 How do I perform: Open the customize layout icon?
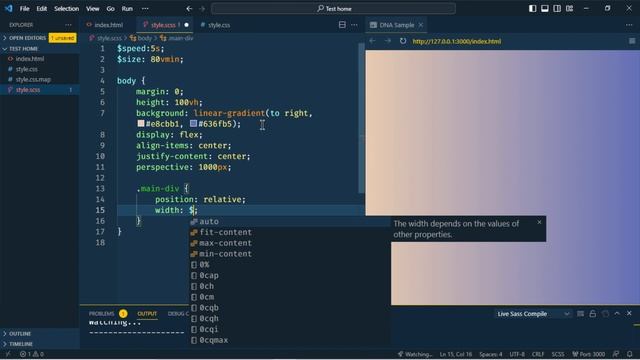coord(569,9)
